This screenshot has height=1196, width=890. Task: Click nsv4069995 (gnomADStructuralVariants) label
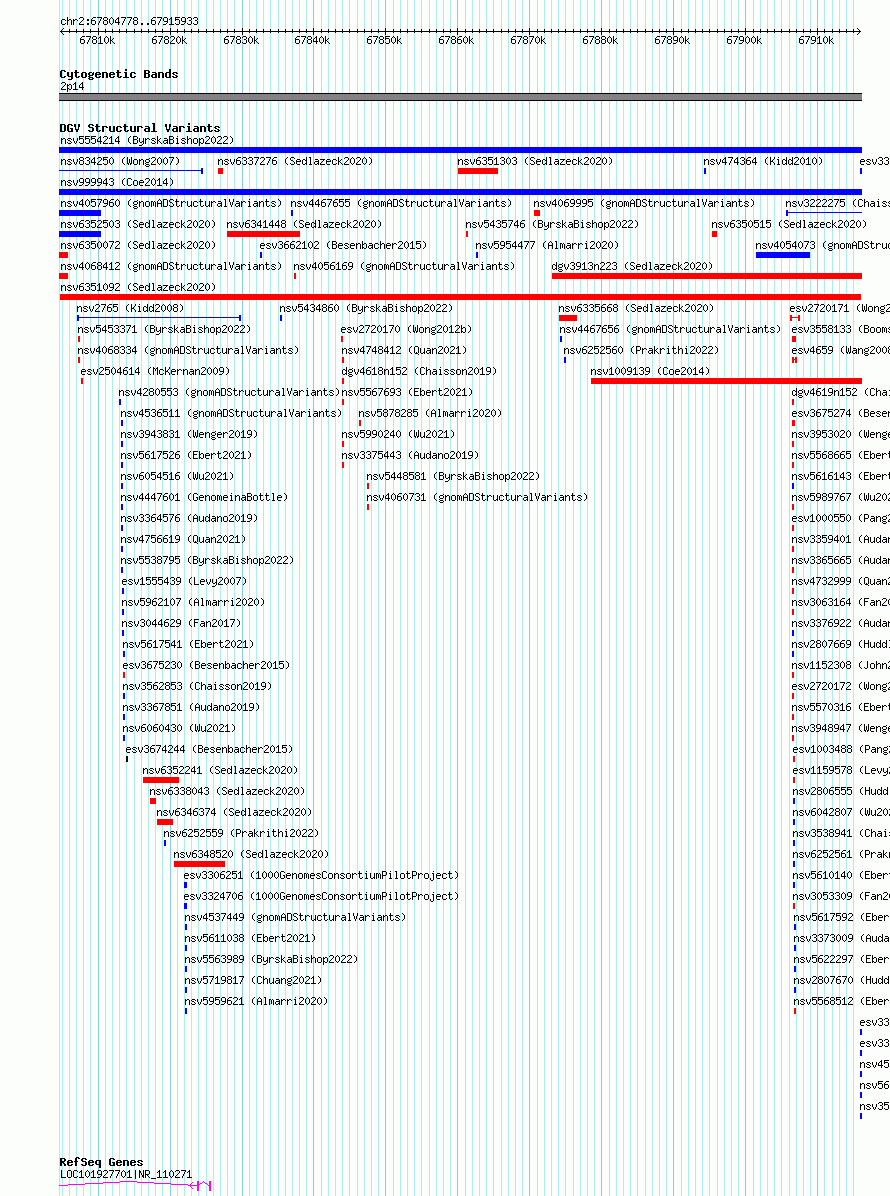[x=644, y=203]
